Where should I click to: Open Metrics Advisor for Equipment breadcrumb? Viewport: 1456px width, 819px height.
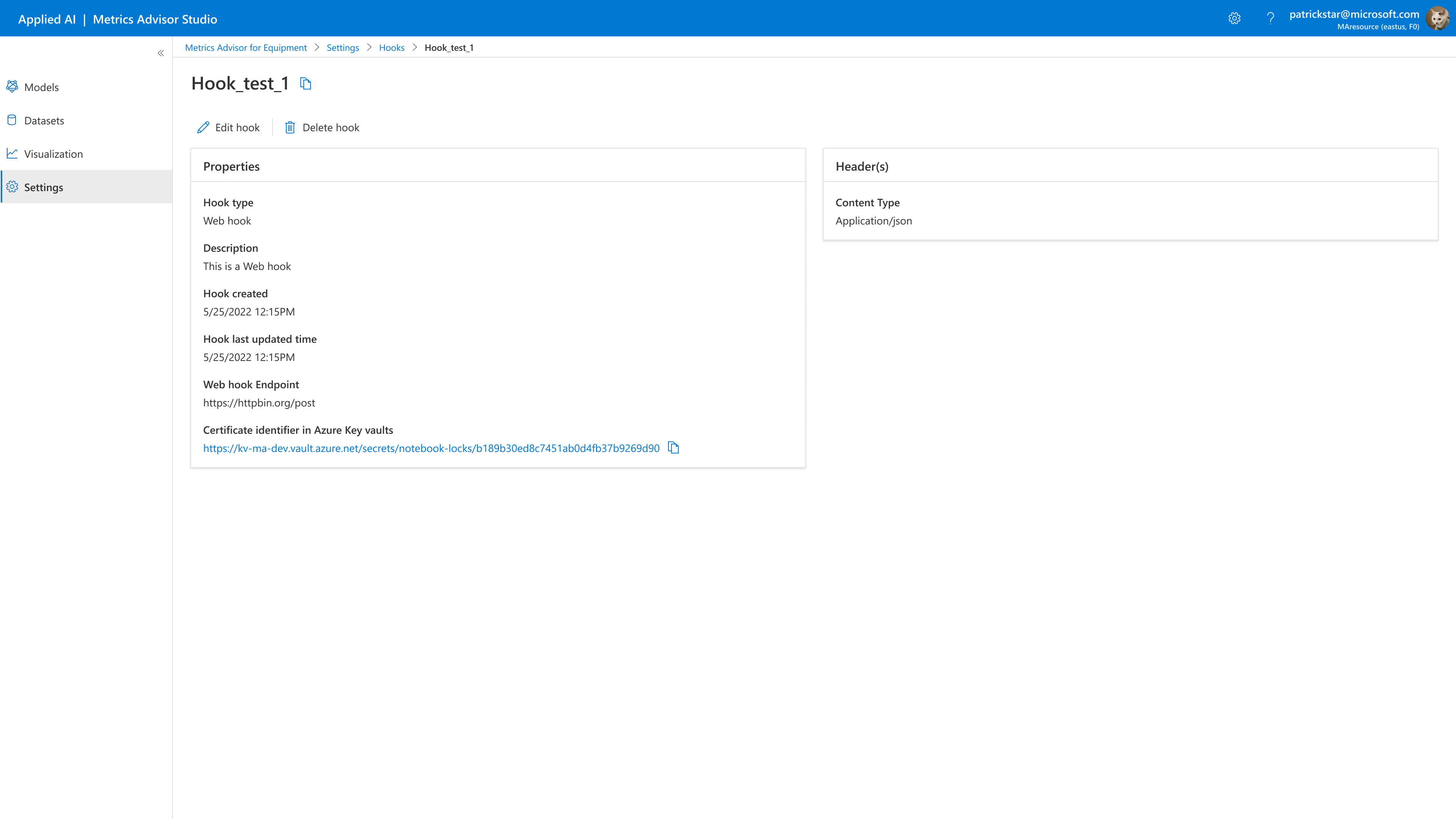pyautogui.click(x=246, y=47)
